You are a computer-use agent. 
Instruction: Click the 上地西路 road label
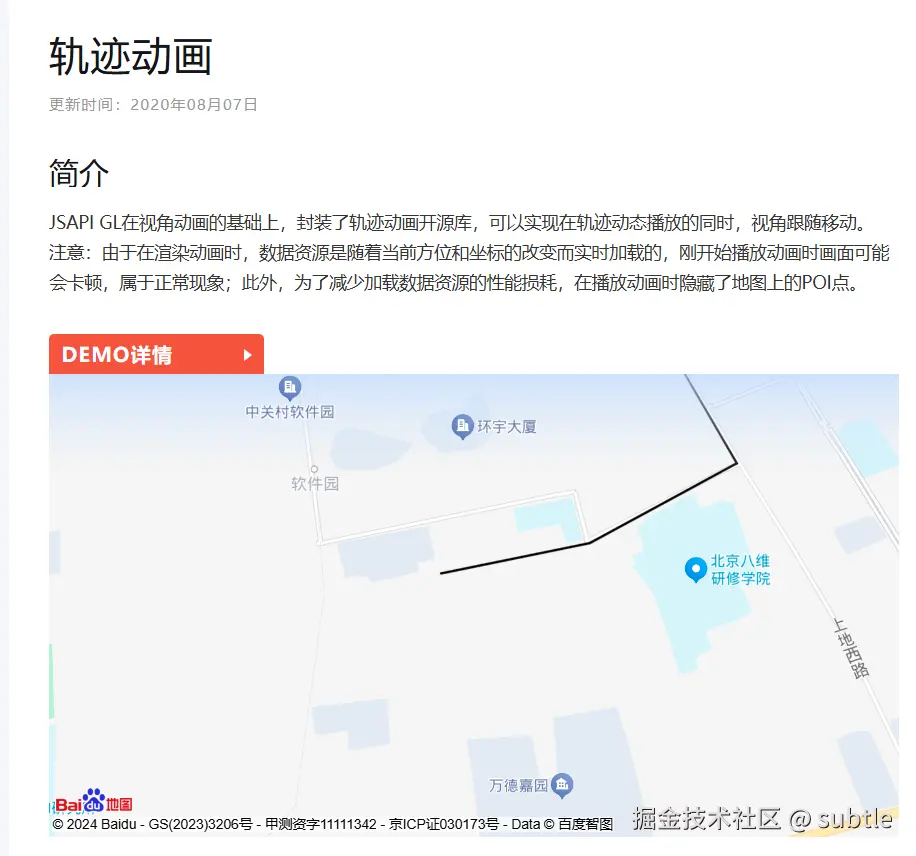pos(851,648)
